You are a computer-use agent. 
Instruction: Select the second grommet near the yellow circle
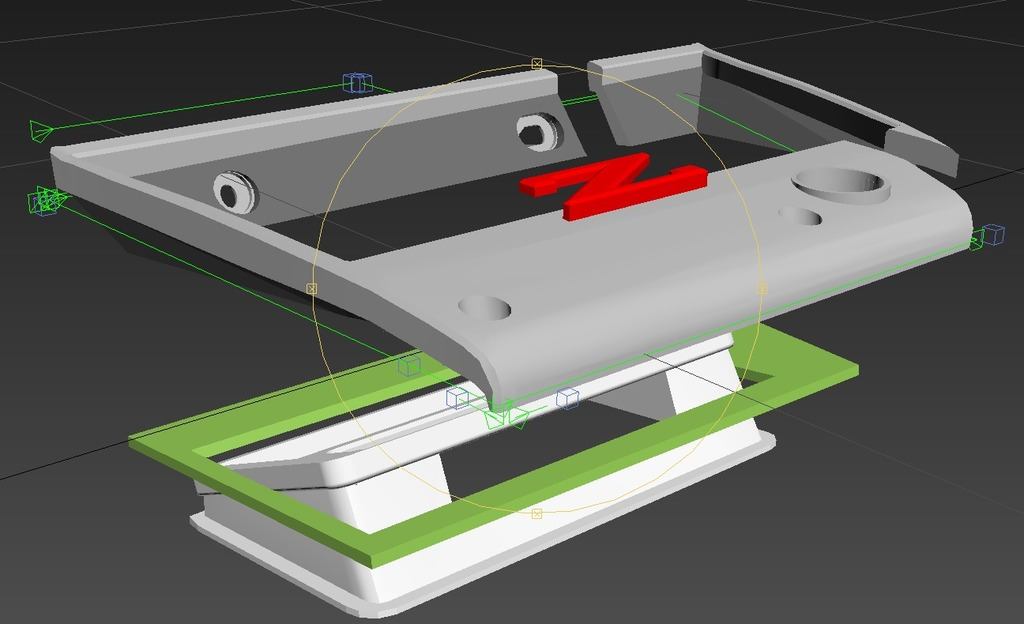tap(537, 130)
